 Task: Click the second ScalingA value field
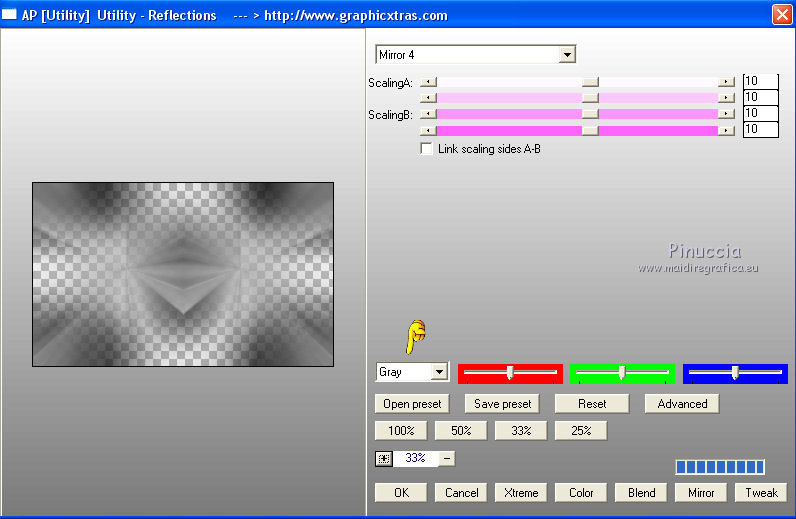pos(760,97)
